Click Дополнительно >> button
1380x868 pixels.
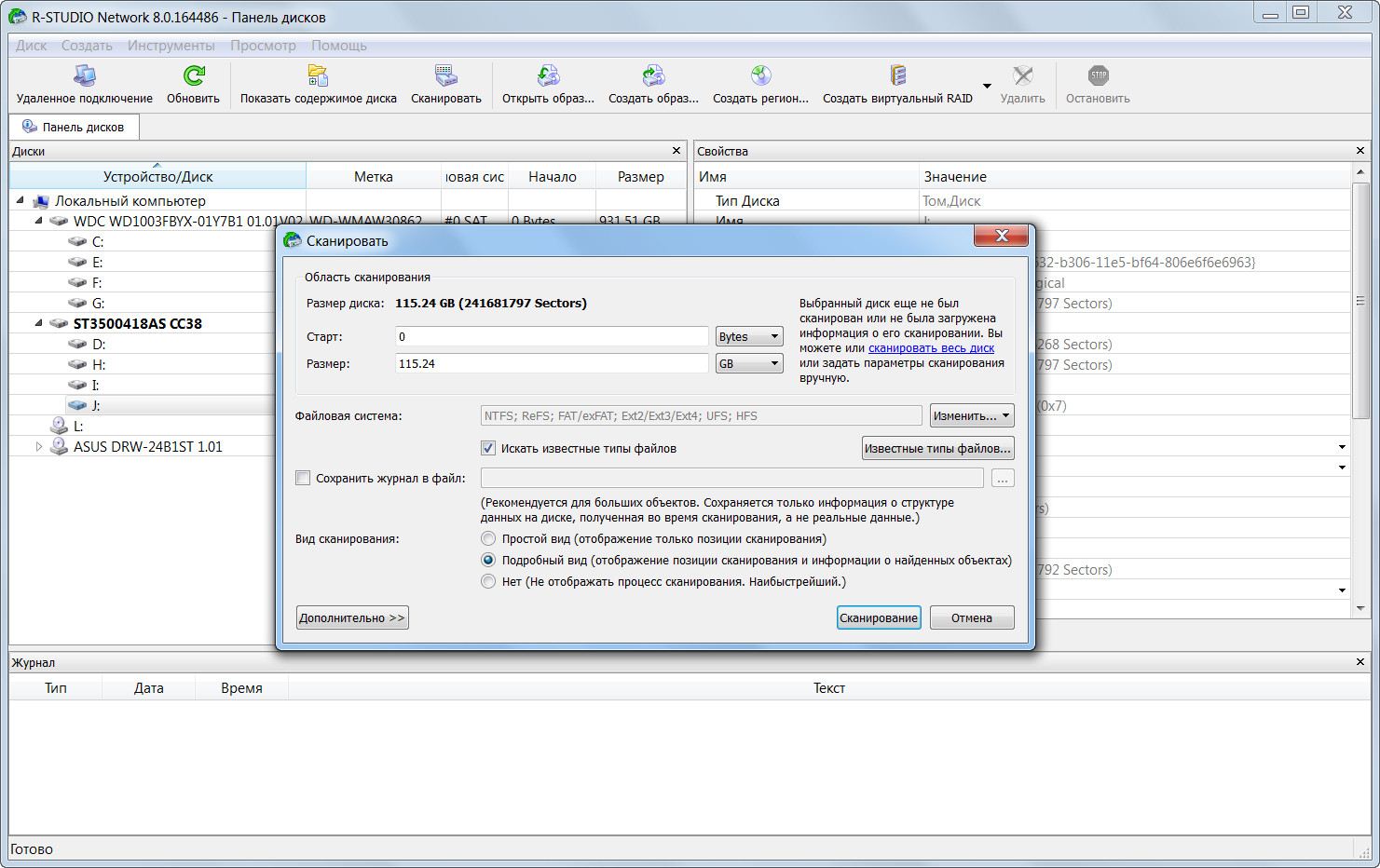click(352, 617)
